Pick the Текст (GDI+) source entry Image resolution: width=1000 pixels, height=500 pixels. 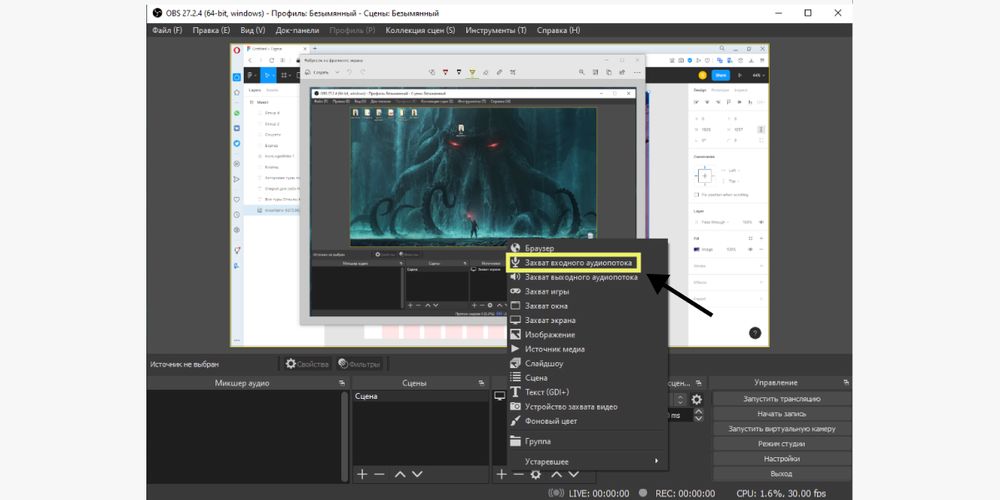pos(546,392)
